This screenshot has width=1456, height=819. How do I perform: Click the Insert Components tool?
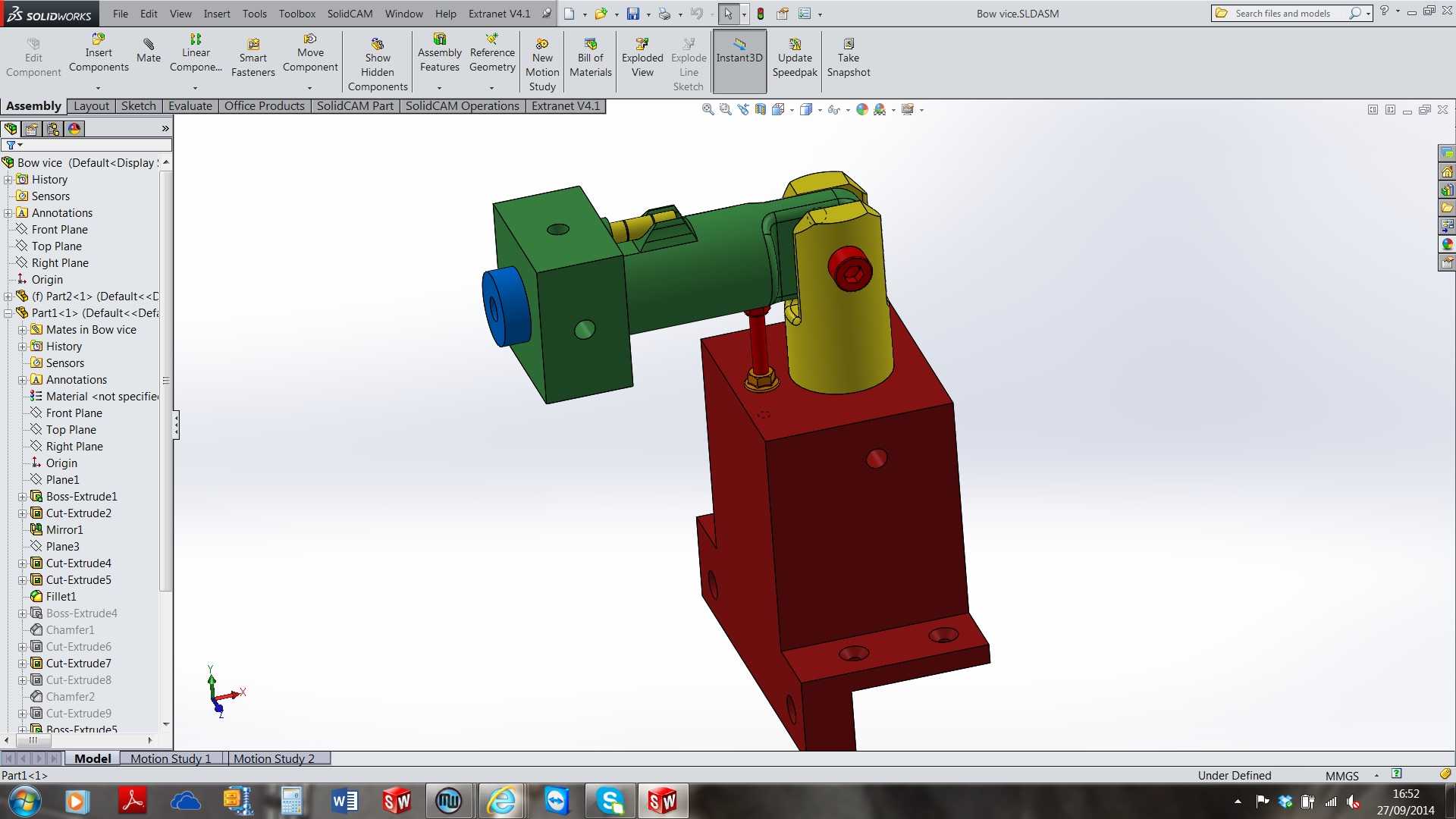pos(99,53)
